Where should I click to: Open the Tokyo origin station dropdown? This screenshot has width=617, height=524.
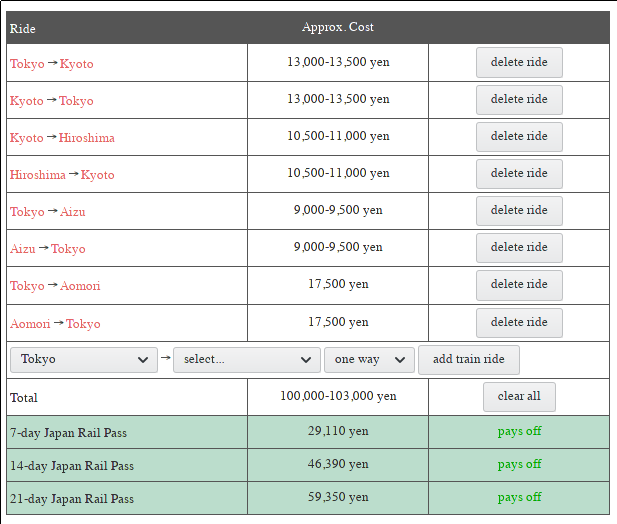[84, 360]
